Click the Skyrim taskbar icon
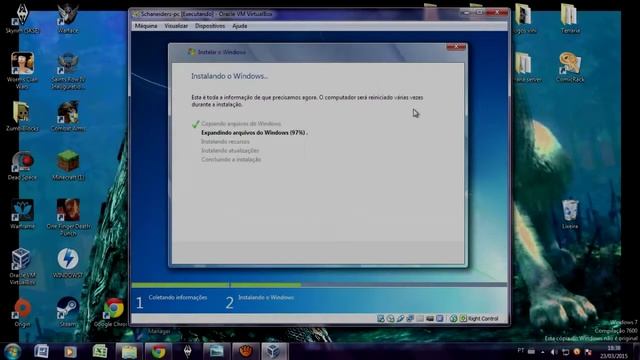The width and height of the screenshot is (640, 360). 188,351
